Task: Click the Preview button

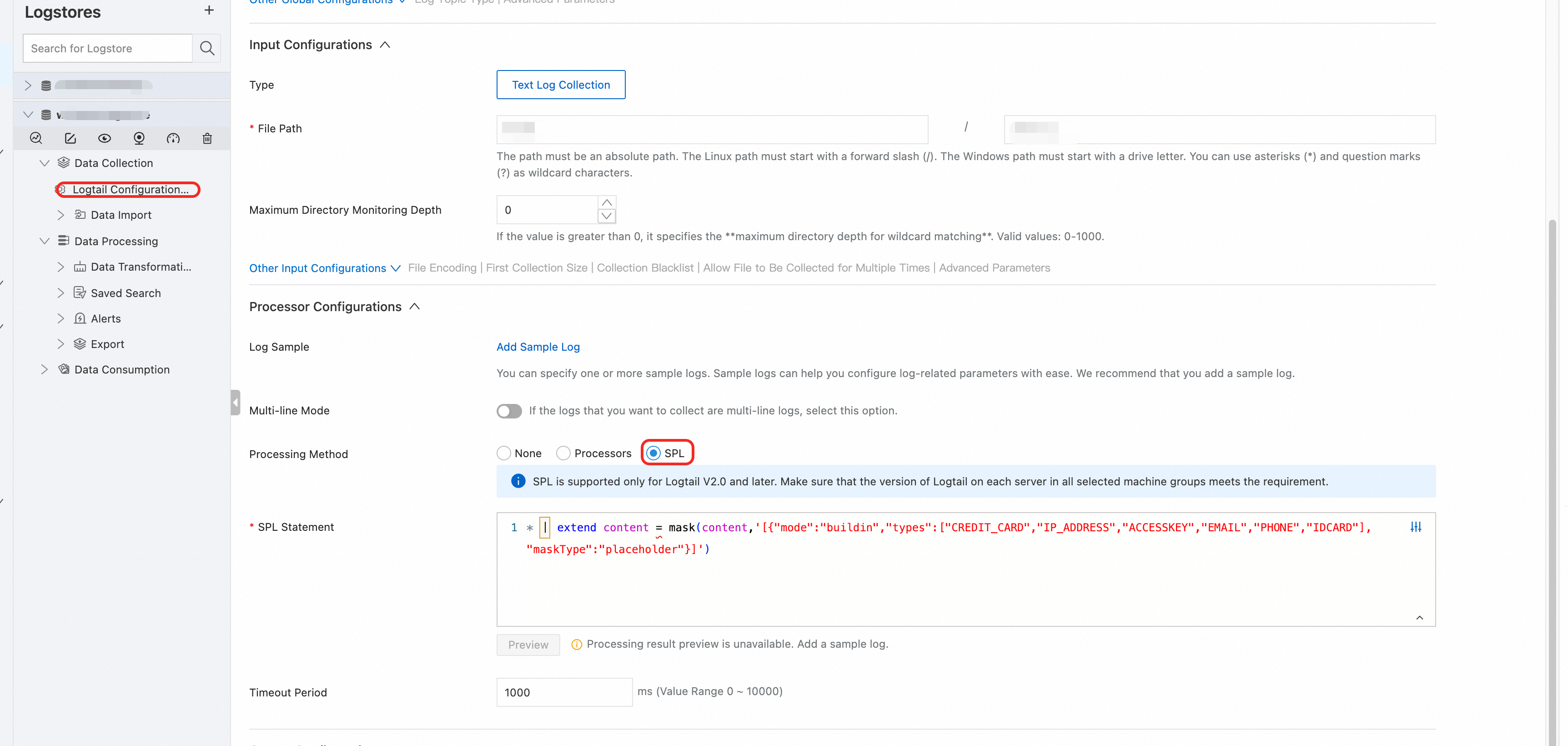Action: click(x=528, y=644)
